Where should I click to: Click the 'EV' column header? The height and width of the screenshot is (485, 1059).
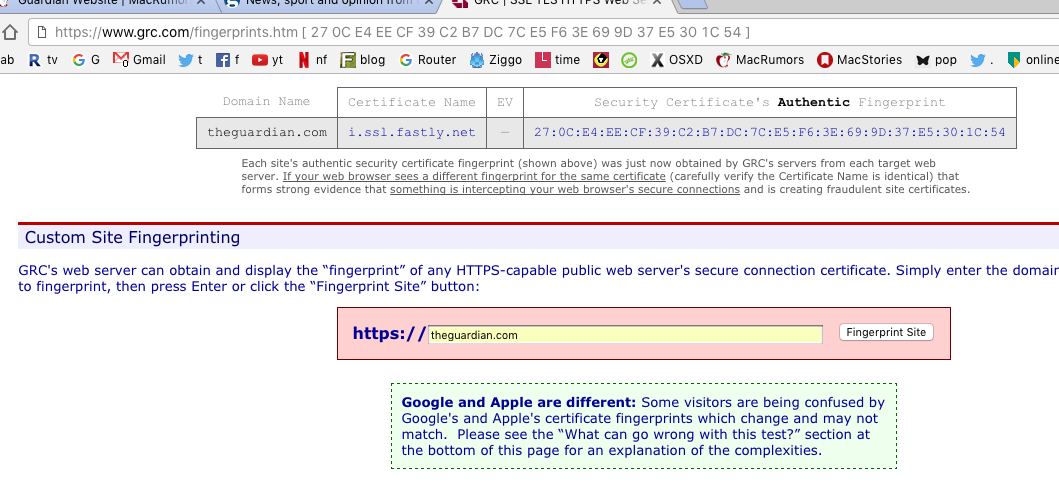click(x=505, y=103)
